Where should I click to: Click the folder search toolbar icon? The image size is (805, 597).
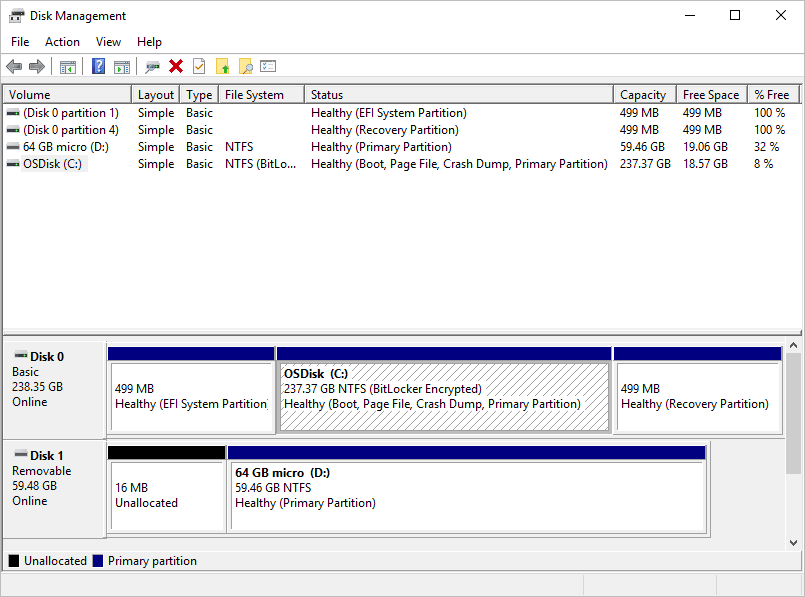point(246,66)
